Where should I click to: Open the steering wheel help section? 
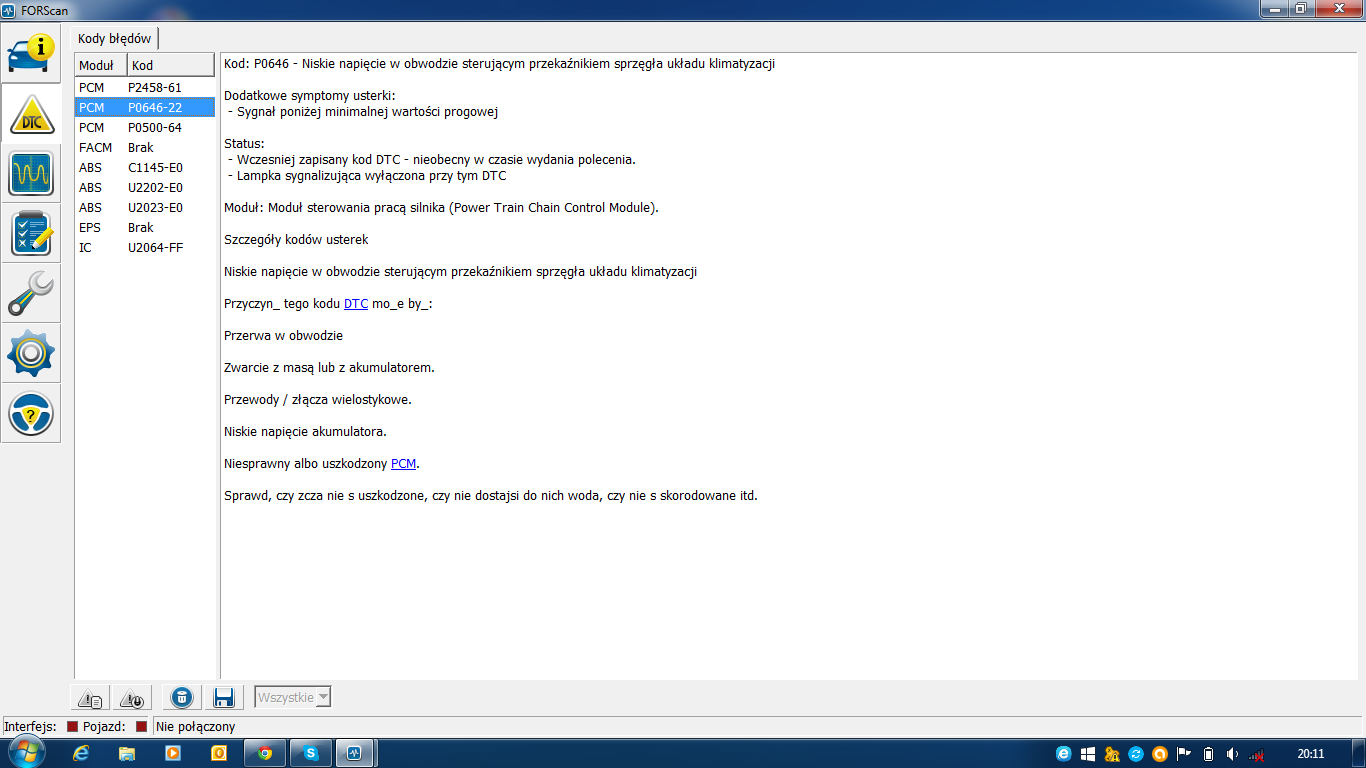[x=31, y=413]
